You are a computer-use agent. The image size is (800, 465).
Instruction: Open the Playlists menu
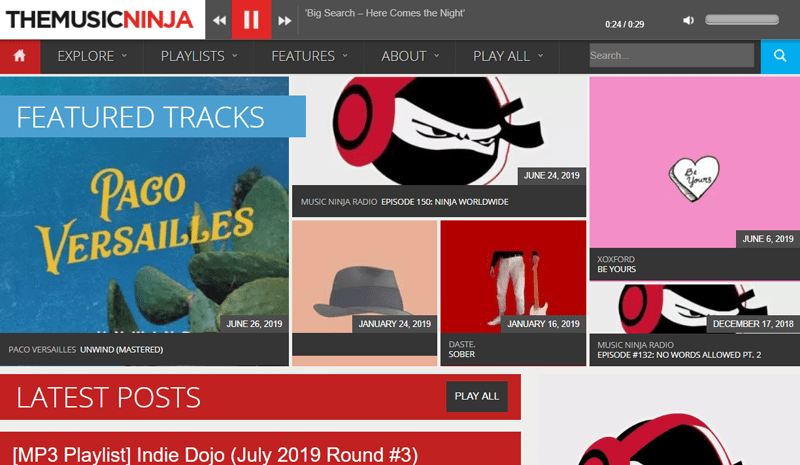pyautogui.click(x=199, y=56)
